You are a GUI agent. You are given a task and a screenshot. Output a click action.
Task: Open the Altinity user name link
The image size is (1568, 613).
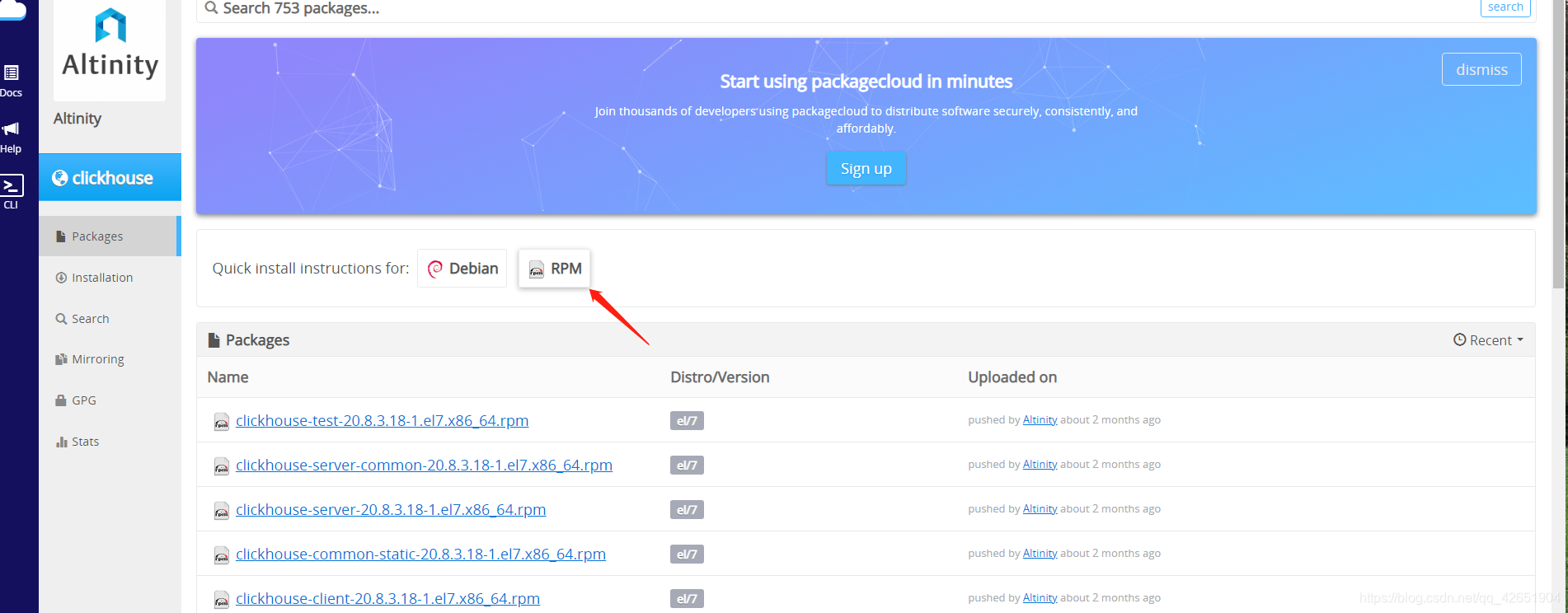77,119
